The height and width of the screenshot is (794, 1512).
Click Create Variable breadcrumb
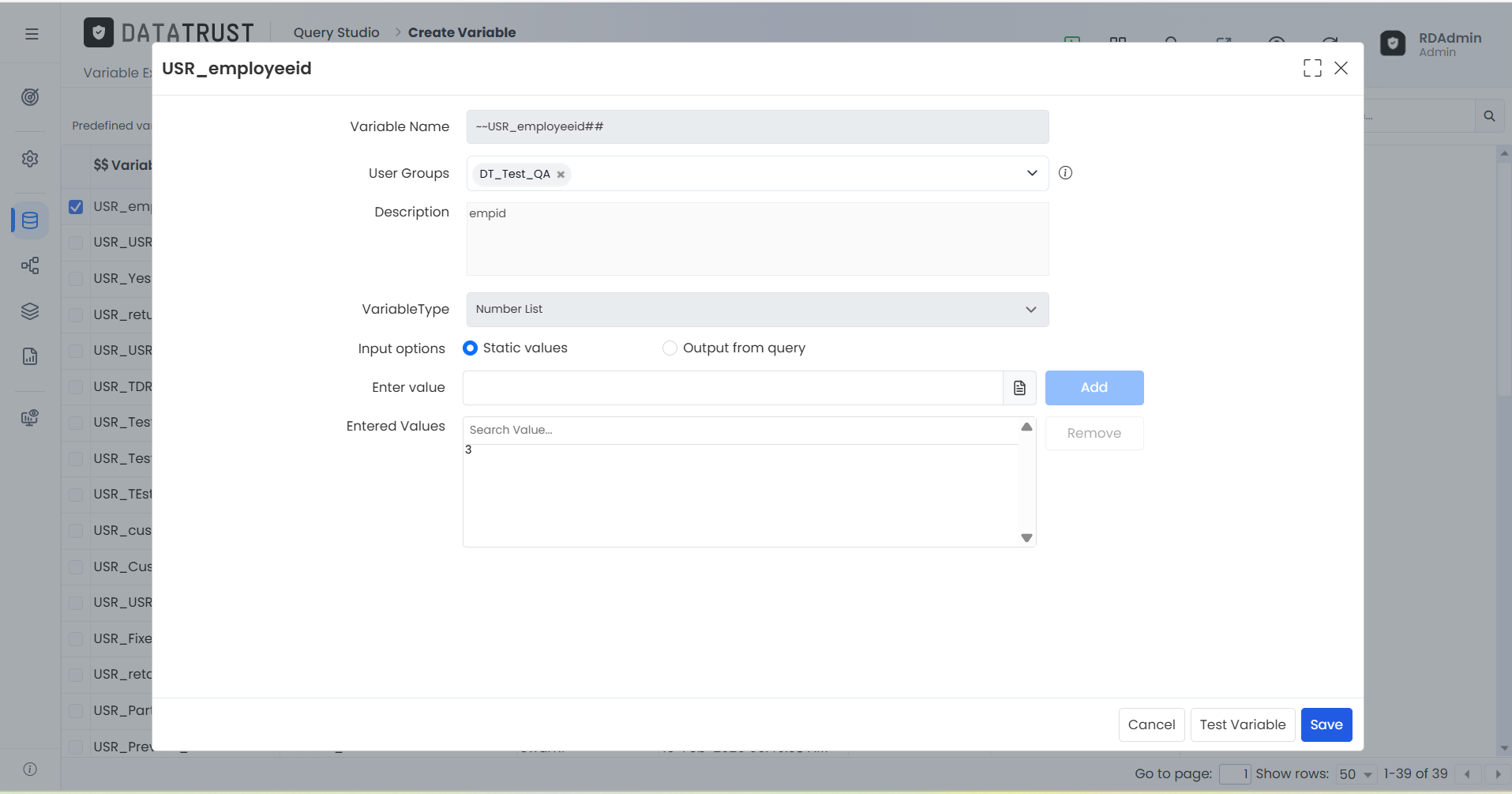pos(462,32)
